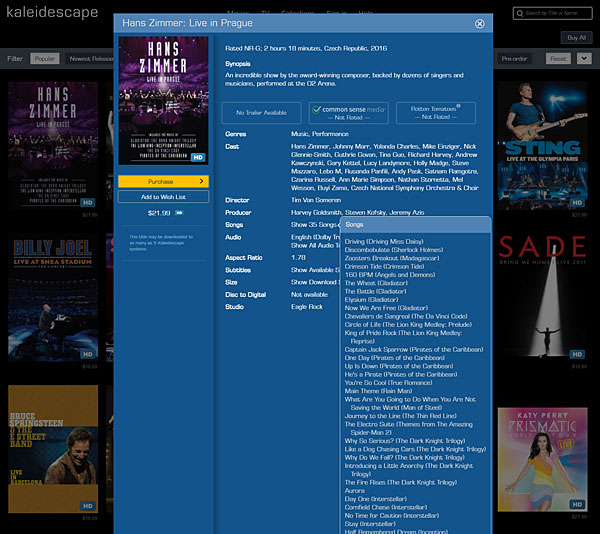Click HD badge on Sade cover
The height and width of the screenshot is (534, 600).
(x=577, y=355)
